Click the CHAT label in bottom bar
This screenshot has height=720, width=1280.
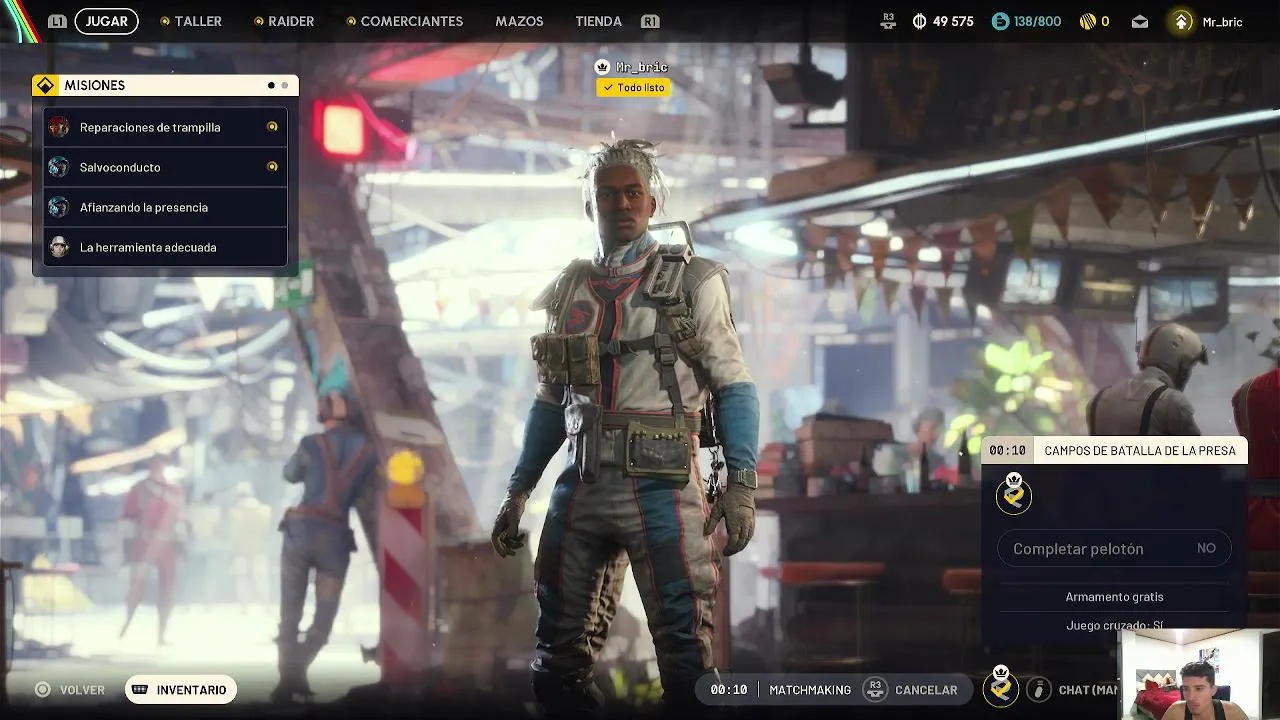point(1088,690)
